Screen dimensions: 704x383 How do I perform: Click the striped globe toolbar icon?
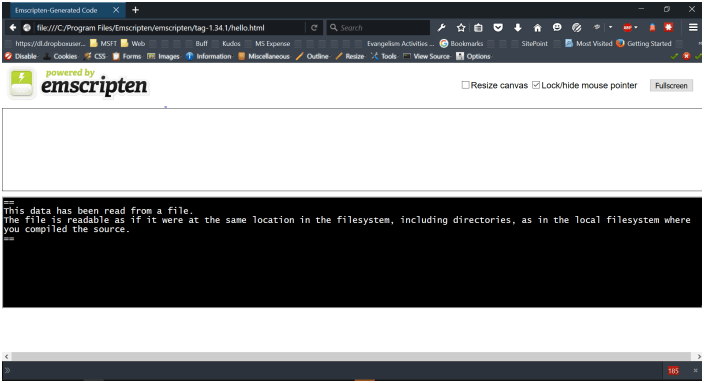tap(576, 28)
